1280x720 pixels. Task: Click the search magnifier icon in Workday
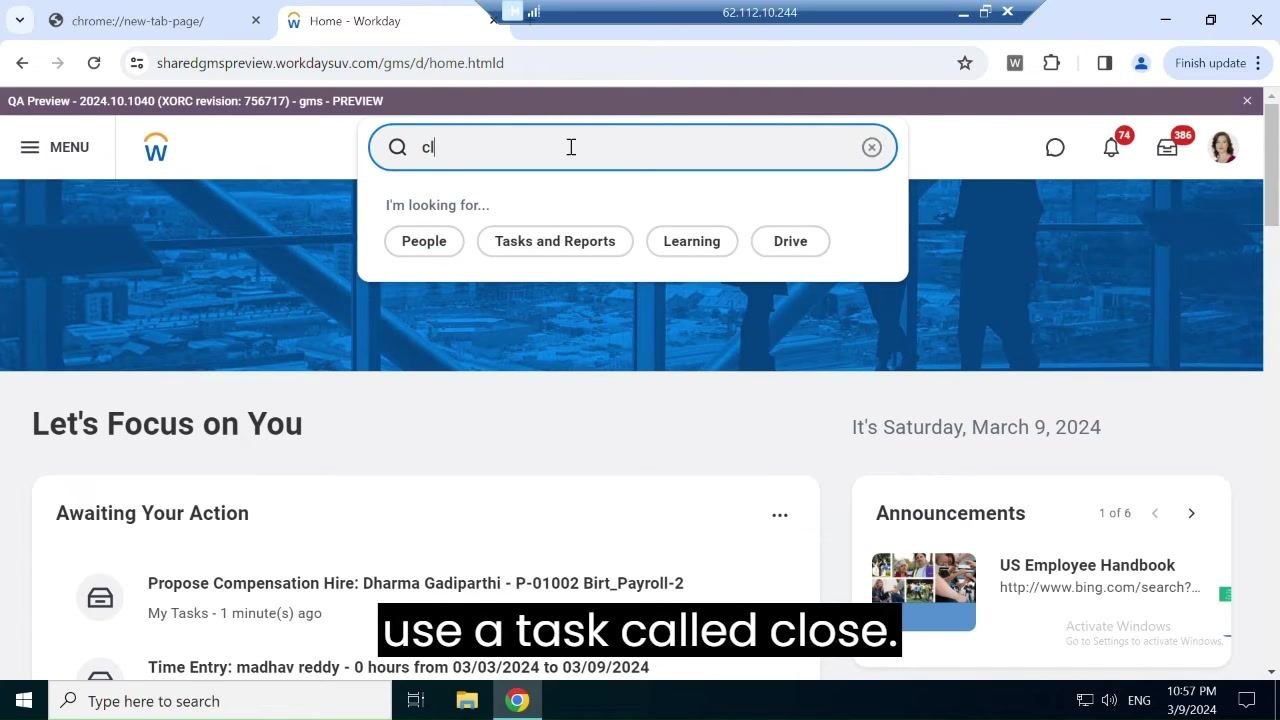point(398,147)
